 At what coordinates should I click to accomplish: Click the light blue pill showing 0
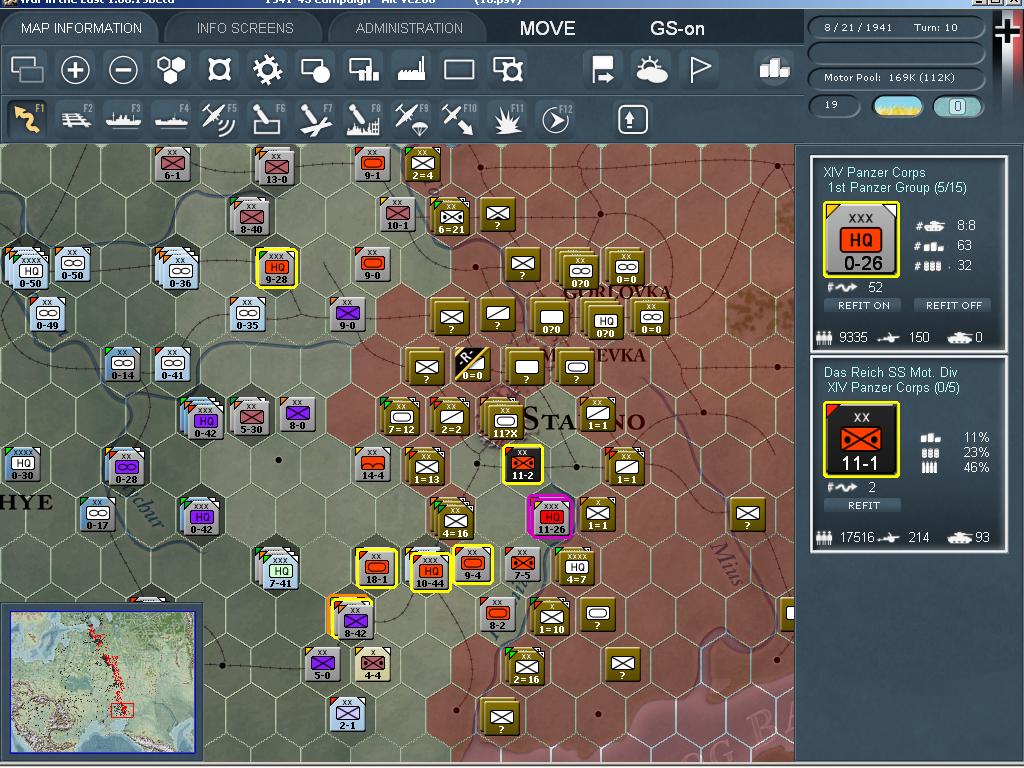pyautogui.click(x=957, y=106)
